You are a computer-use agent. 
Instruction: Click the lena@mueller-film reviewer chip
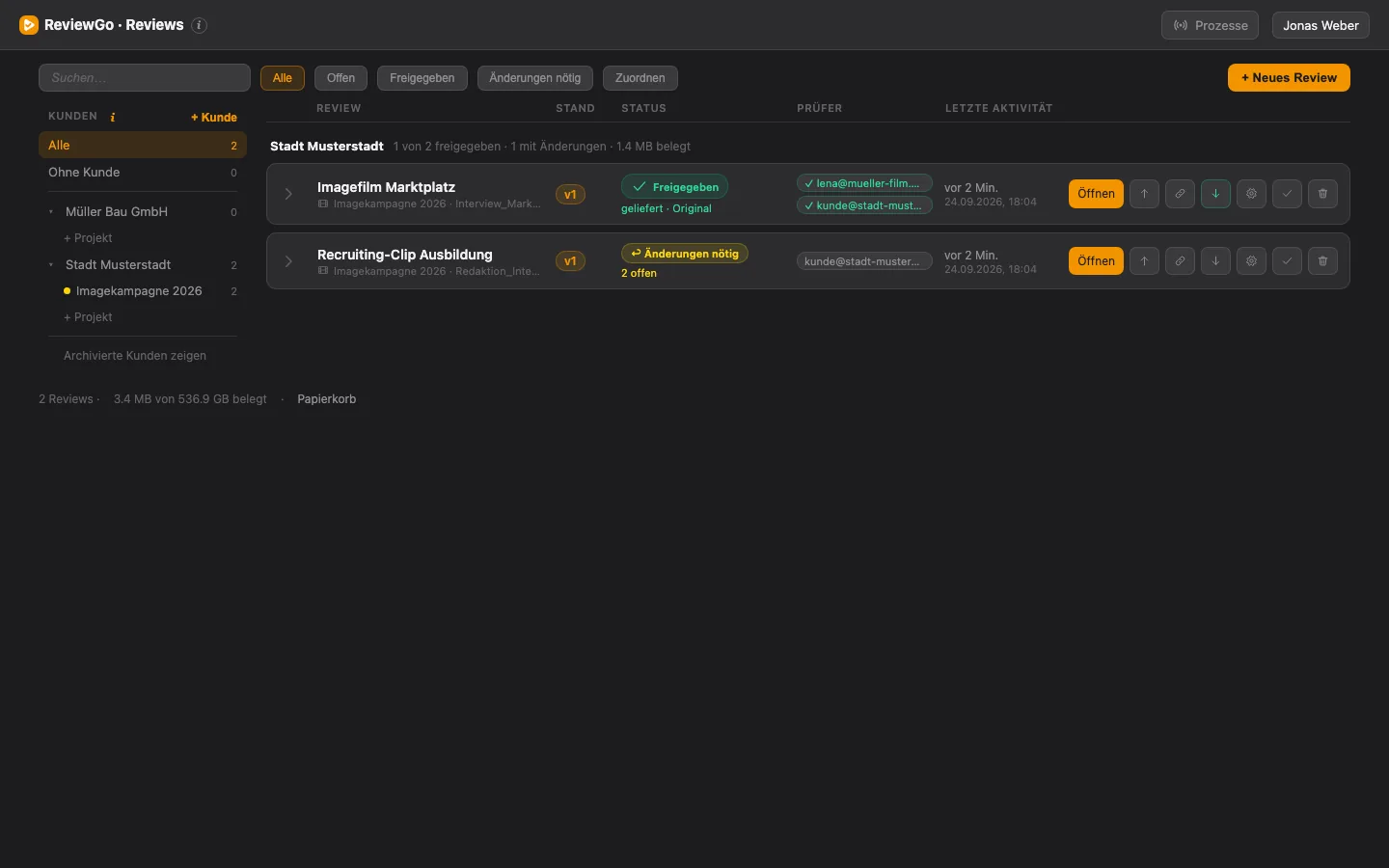click(x=864, y=183)
